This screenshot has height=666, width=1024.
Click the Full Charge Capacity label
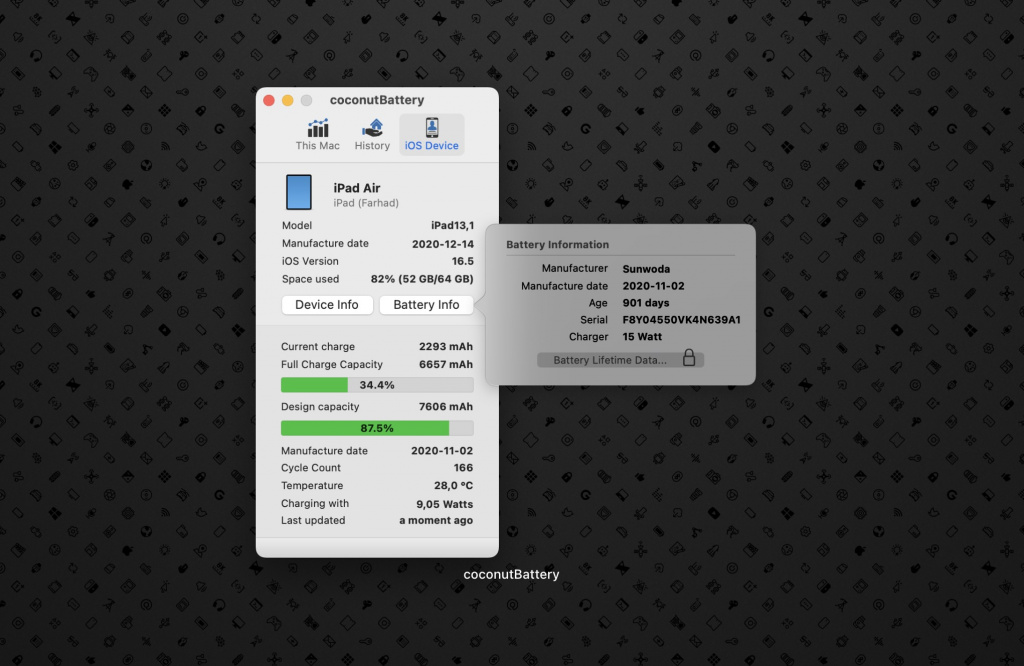click(x=332, y=364)
